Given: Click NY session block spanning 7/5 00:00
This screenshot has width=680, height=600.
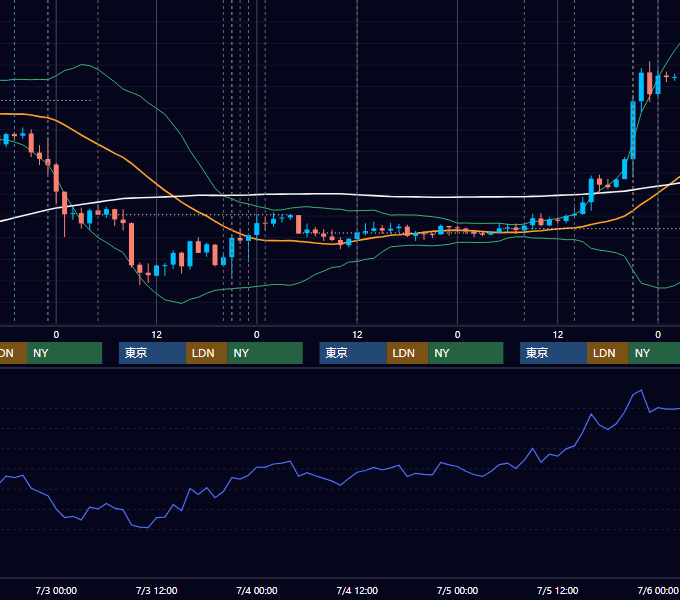Looking at the screenshot, I should point(466,353).
